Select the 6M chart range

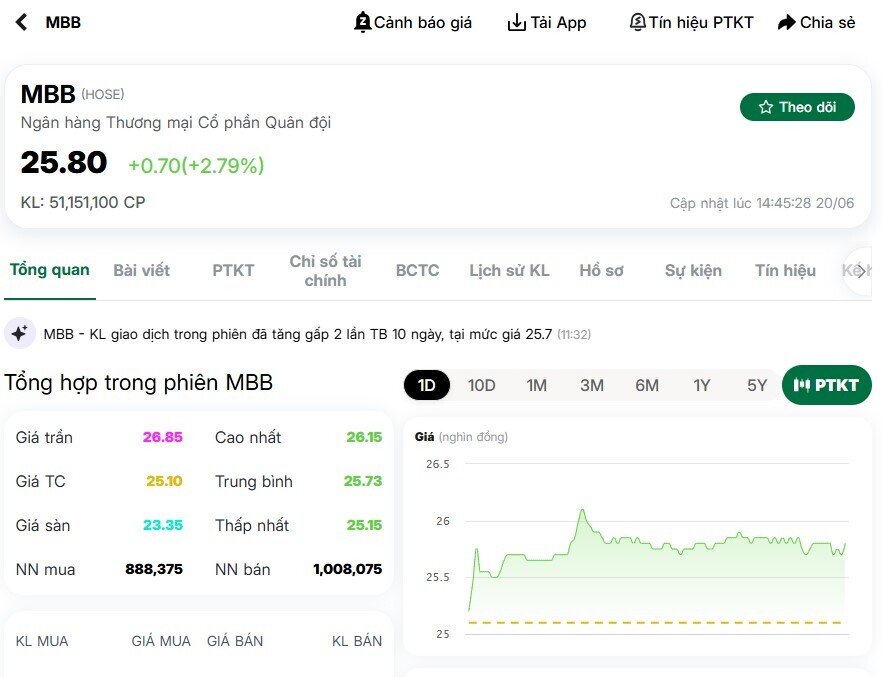coord(647,385)
